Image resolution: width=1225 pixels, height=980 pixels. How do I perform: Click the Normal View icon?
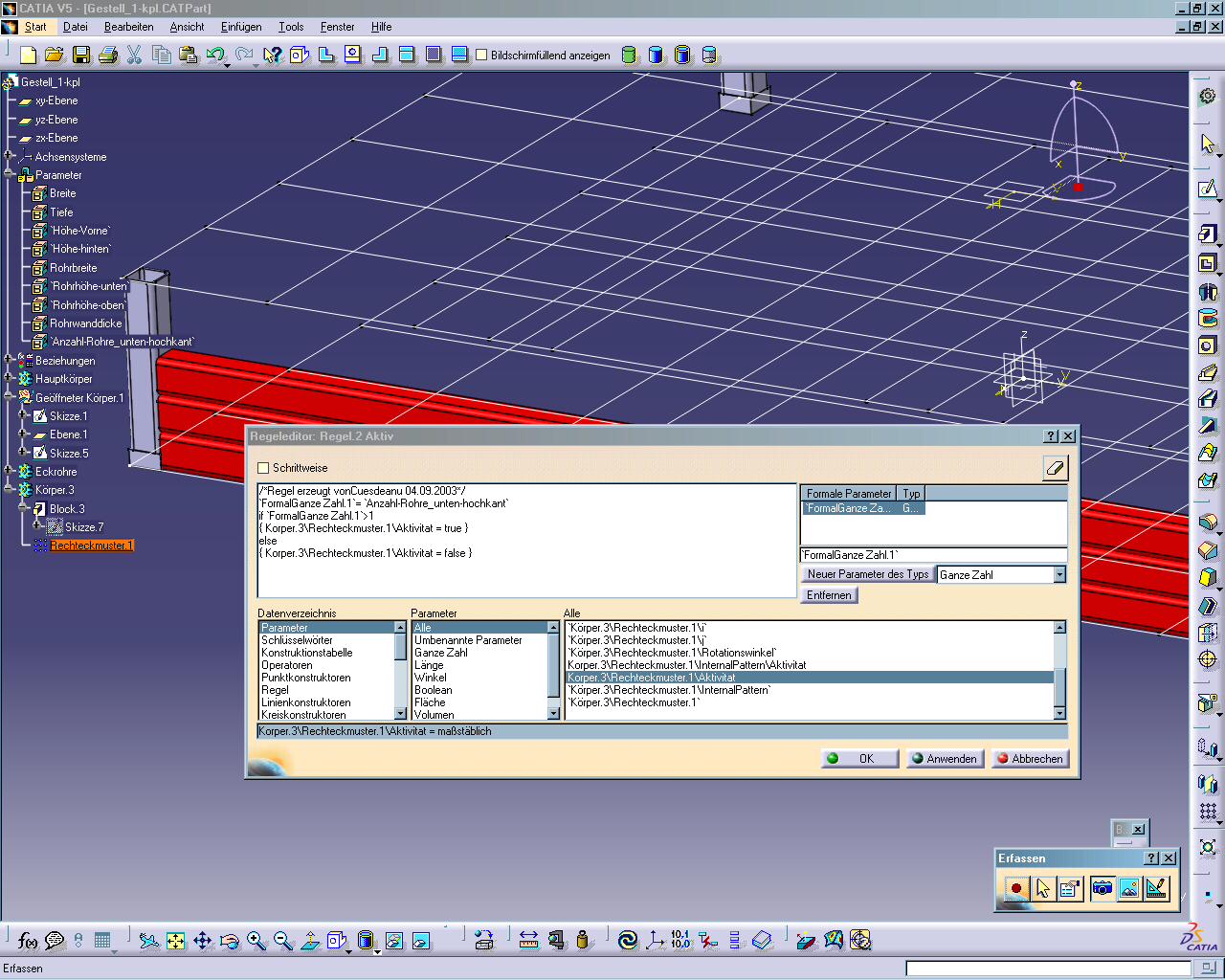pyautogui.click(x=310, y=941)
